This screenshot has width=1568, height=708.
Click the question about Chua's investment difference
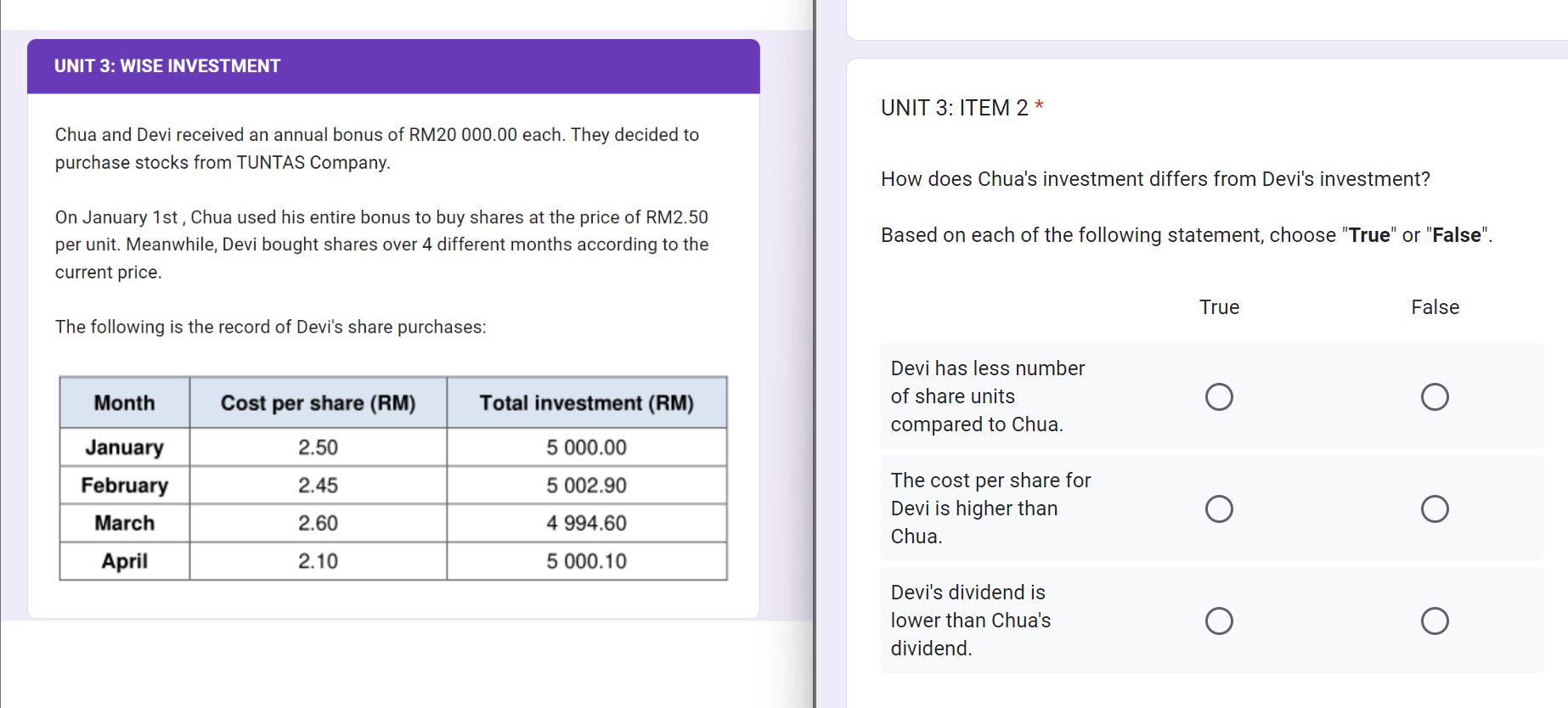pos(1155,179)
